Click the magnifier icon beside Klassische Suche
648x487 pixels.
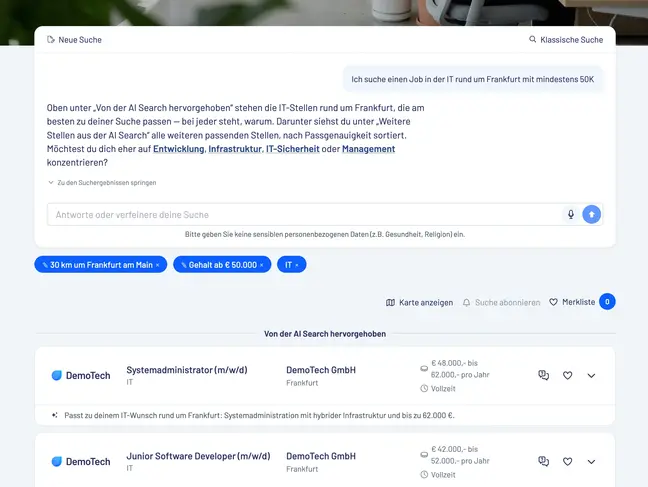pos(533,39)
